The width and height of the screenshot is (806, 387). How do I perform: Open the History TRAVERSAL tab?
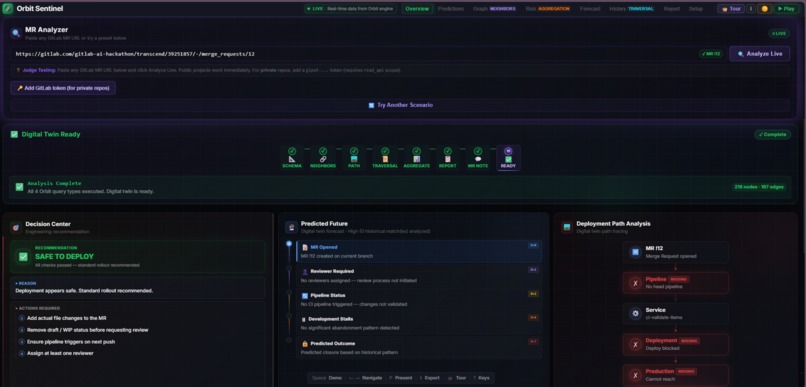pyautogui.click(x=631, y=9)
